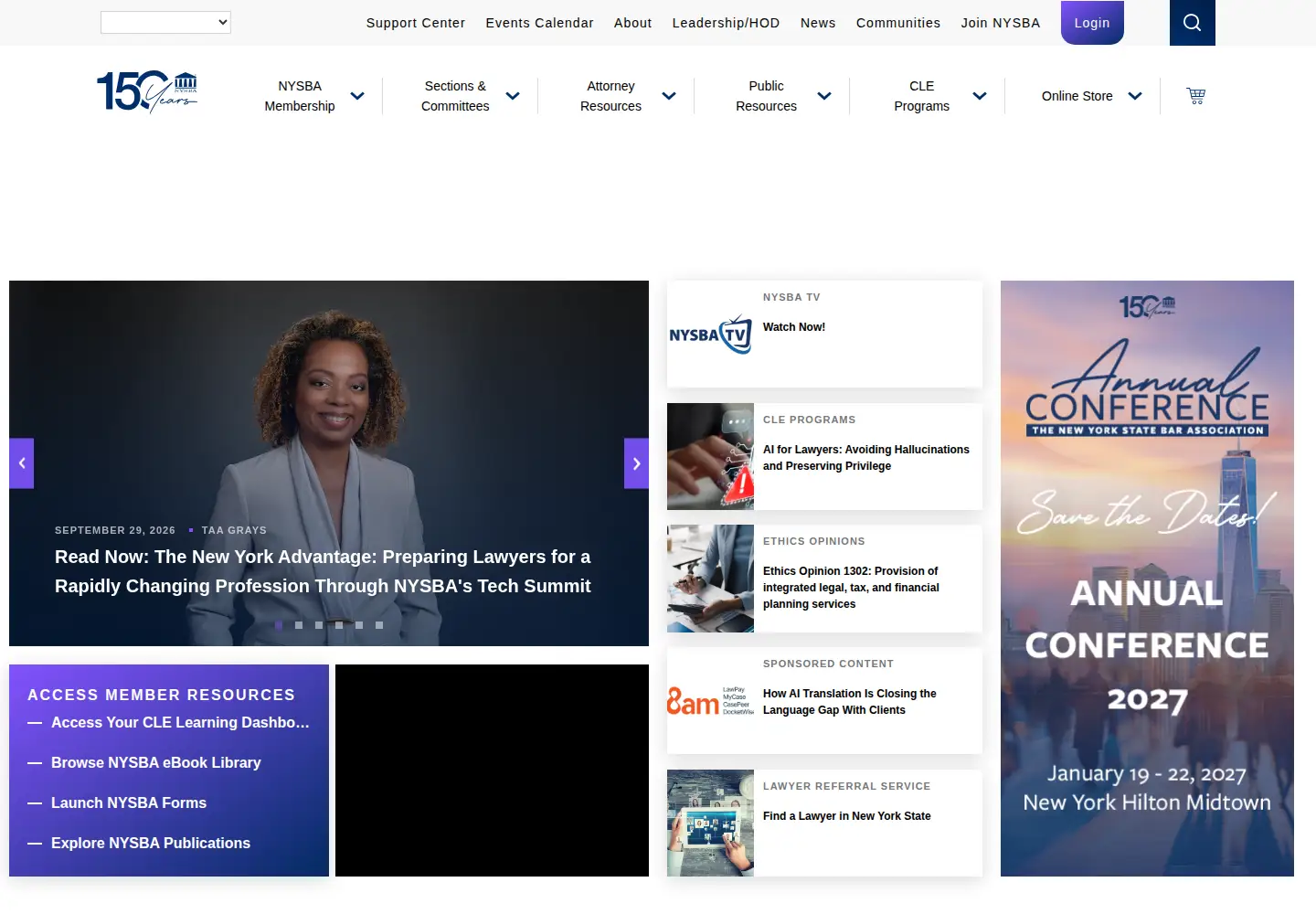This screenshot has height=914, width=1316.
Task: Open the 8am sponsored content logo
Action: [710, 701]
